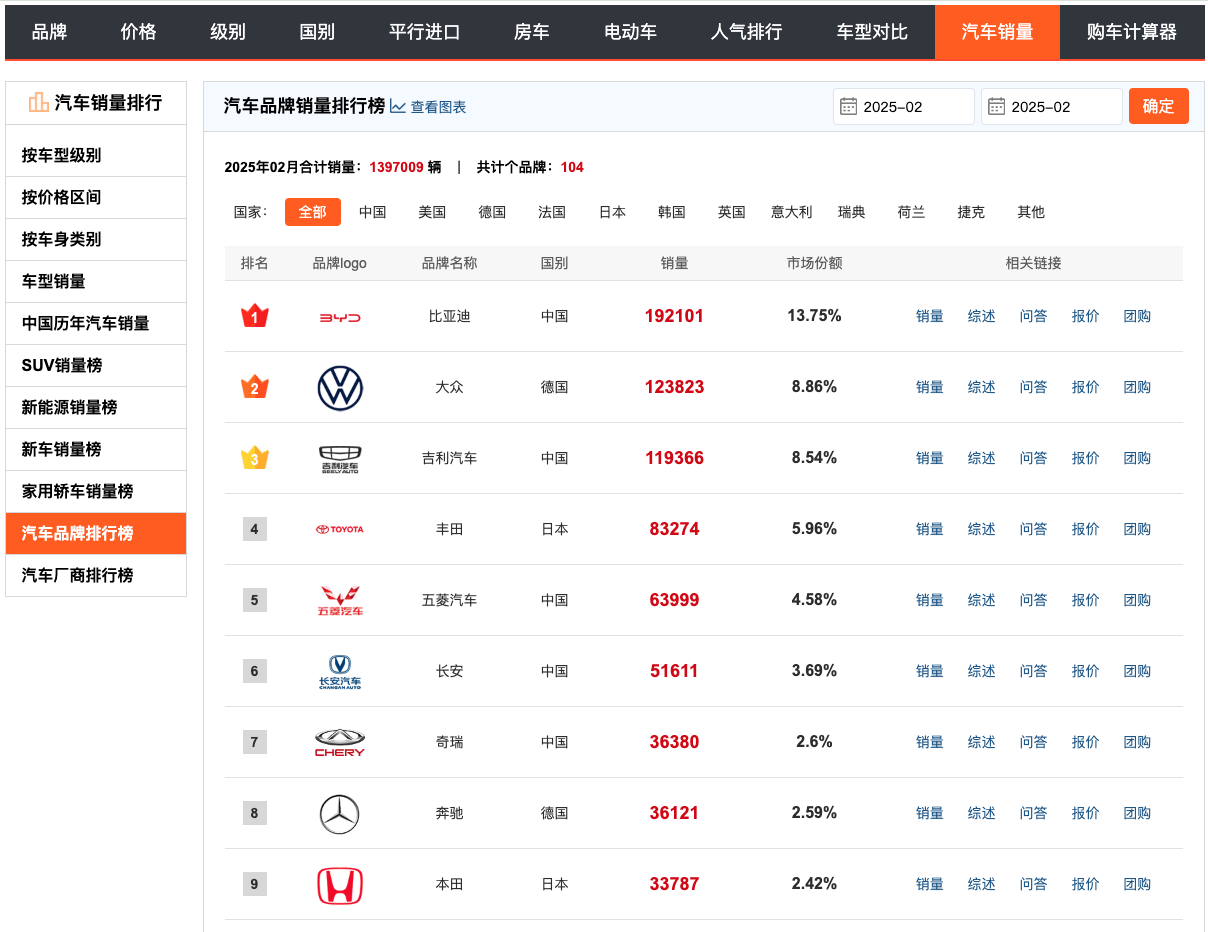1208x932 pixels.
Task: Click the Toyota logo
Action: click(x=340, y=529)
